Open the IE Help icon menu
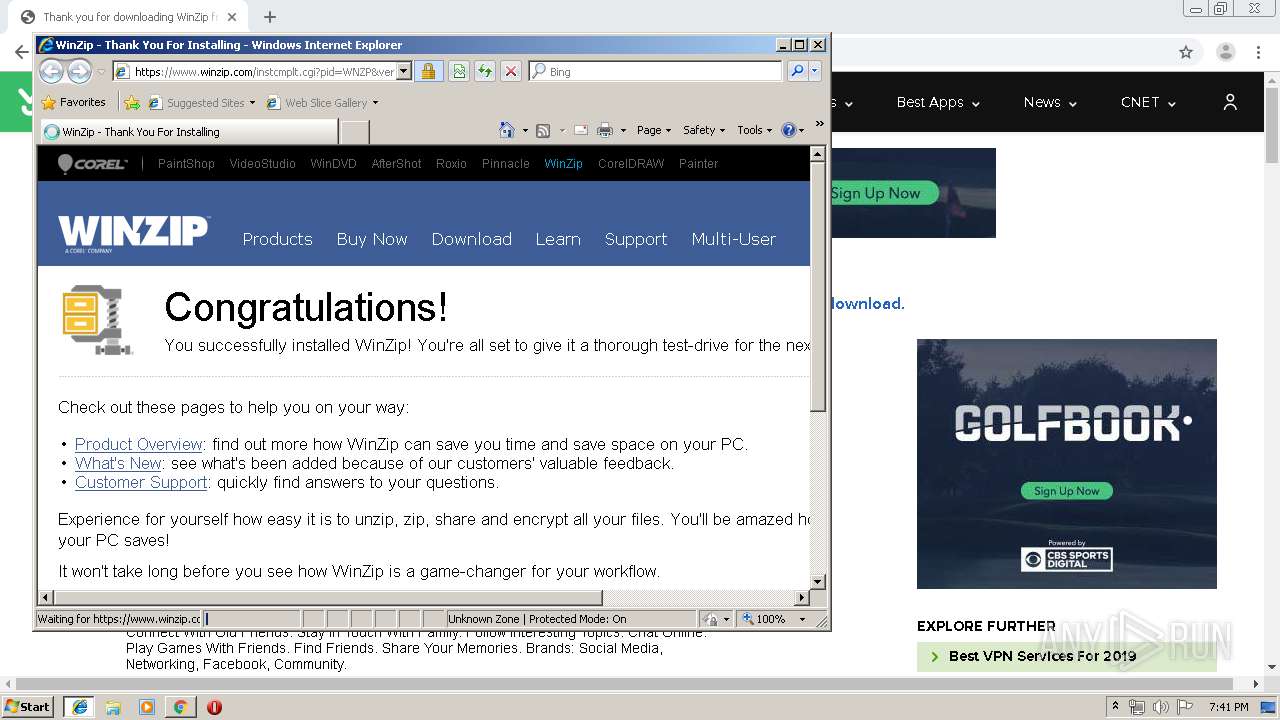1280x720 pixels. pyautogui.click(x=792, y=130)
